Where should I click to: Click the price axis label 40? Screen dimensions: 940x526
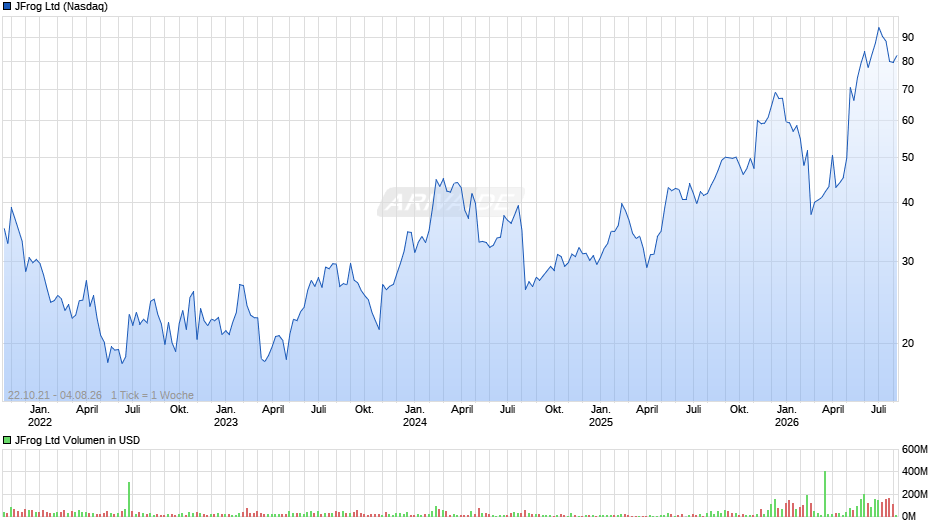[x=908, y=202]
